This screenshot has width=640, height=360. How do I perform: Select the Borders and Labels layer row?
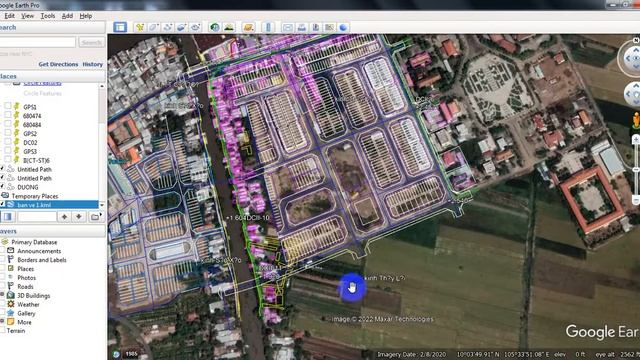pos(41,260)
